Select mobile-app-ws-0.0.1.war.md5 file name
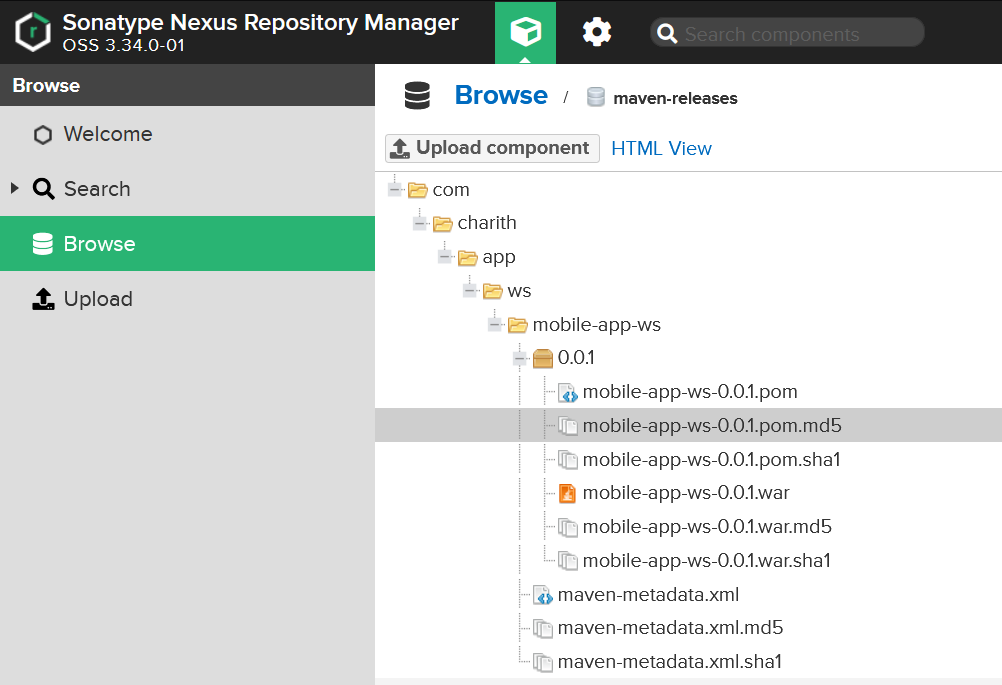1002x685 pixels. [x=707, y=527]
